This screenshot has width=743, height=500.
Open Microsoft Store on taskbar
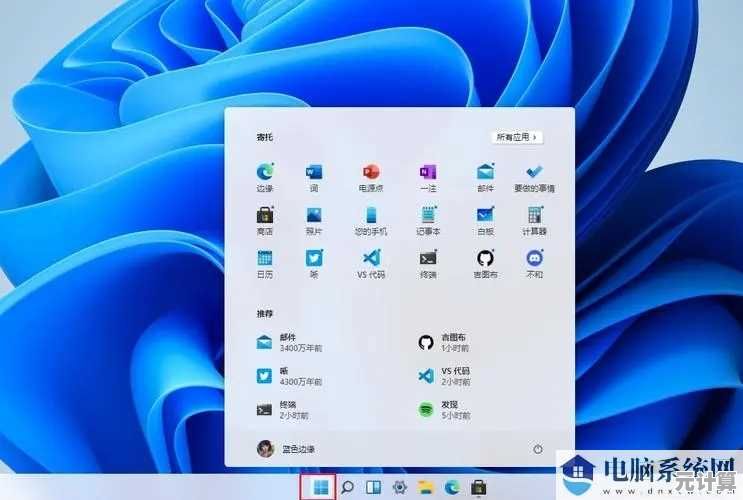click(x=479, y=487)
